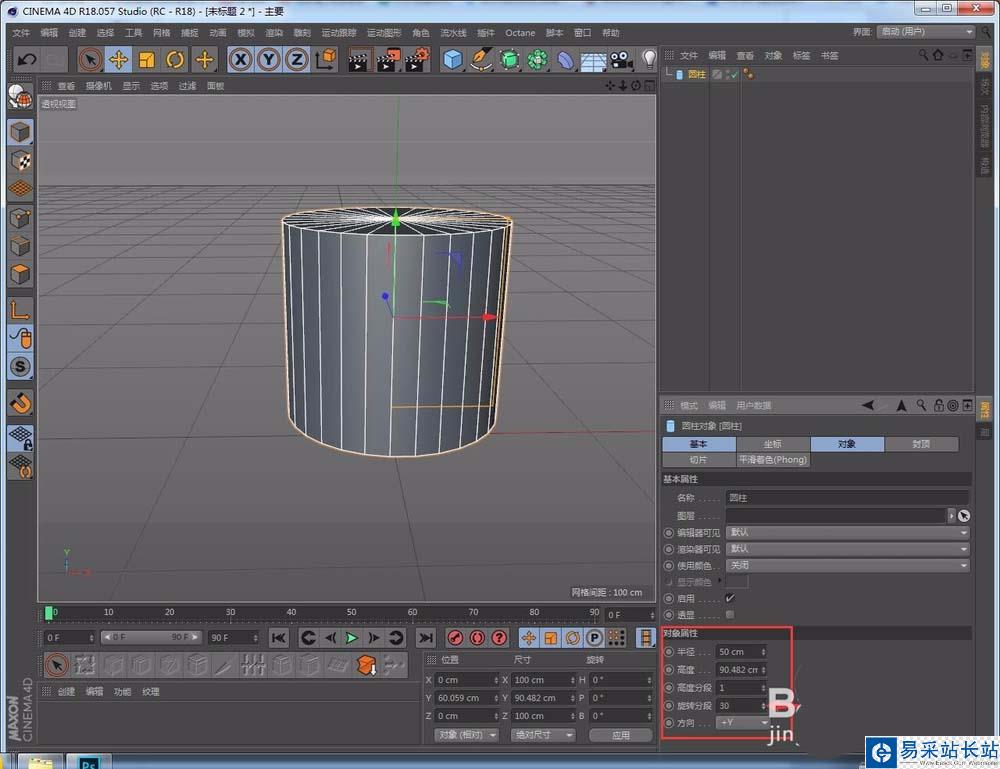Open the 渲染 menu in menu bar
The image size is (1000, 769).
pos(273,33)
